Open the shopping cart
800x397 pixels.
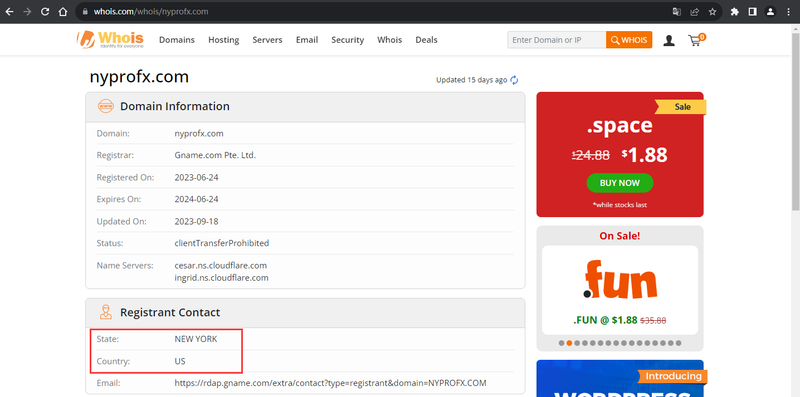696,40
